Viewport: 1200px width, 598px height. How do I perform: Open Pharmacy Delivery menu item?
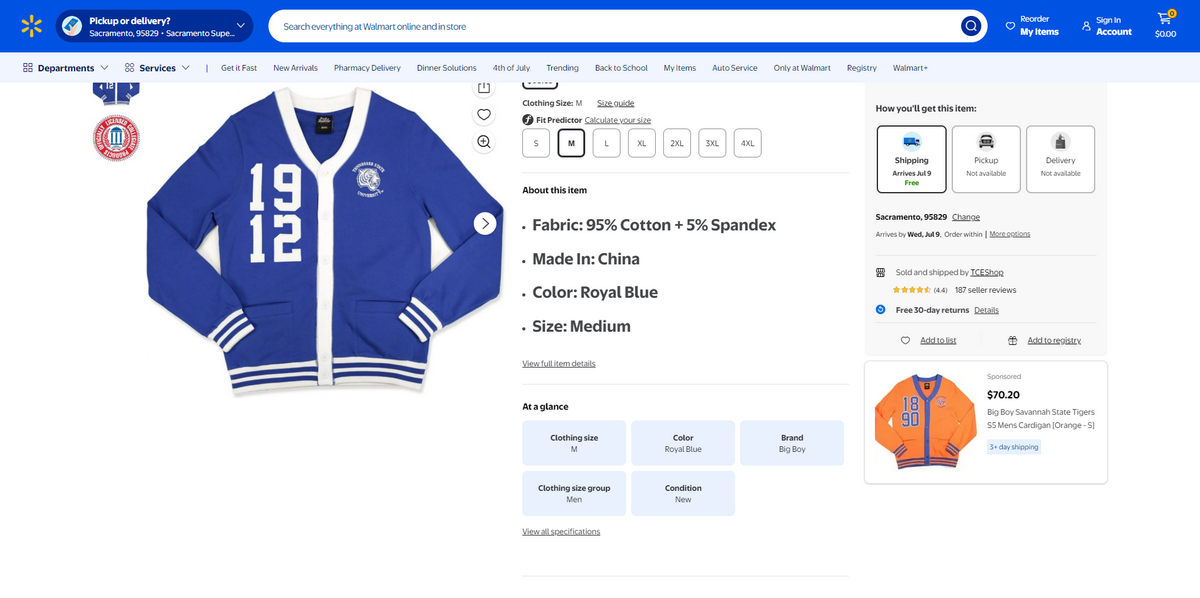[367, 68]
